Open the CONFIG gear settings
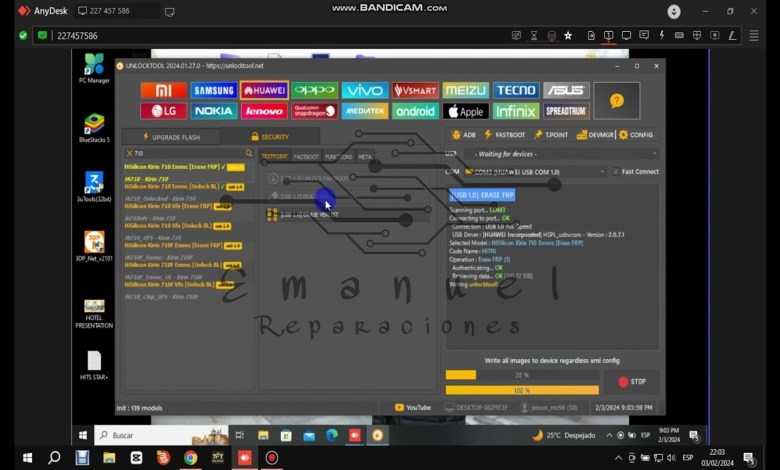Image resolution: width=780 pixels, height=470 pixels. [636, 135]
